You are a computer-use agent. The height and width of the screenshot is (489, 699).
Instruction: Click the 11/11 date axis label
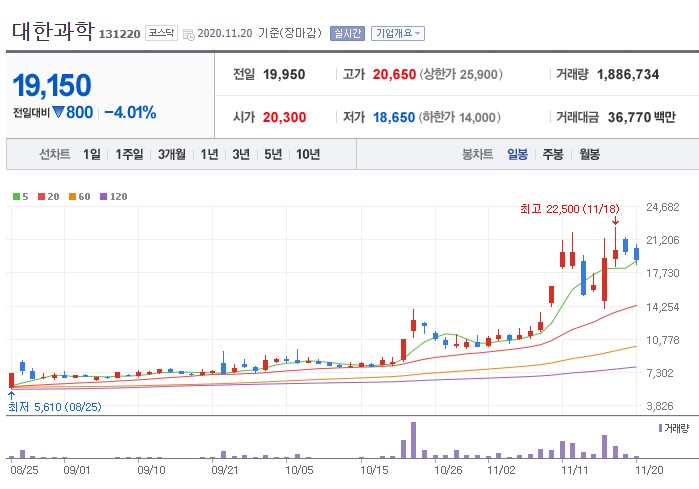tap(575, 470)
